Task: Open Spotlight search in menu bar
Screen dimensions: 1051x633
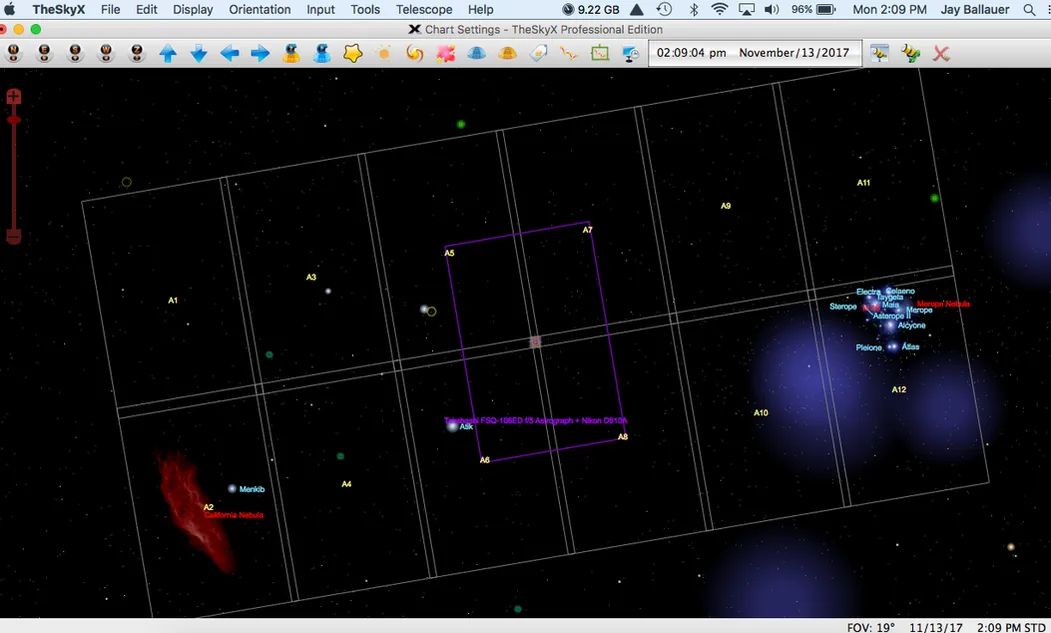Action: click(x=1029, y=9)
